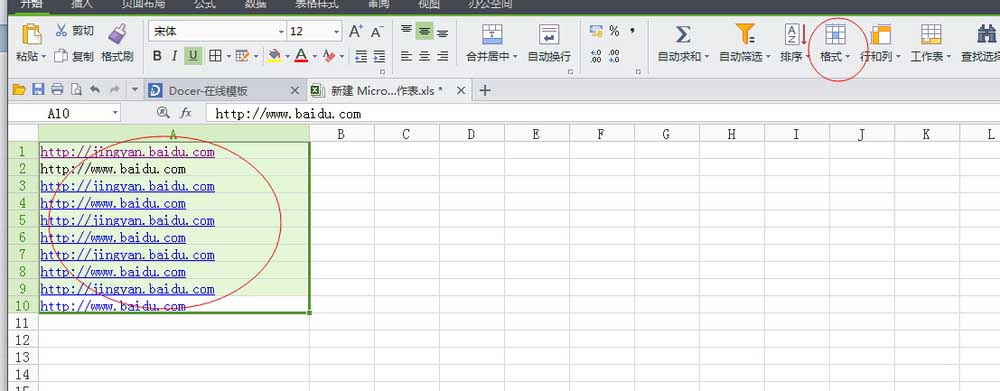Toggle Italic formatting

click(174, 56)
